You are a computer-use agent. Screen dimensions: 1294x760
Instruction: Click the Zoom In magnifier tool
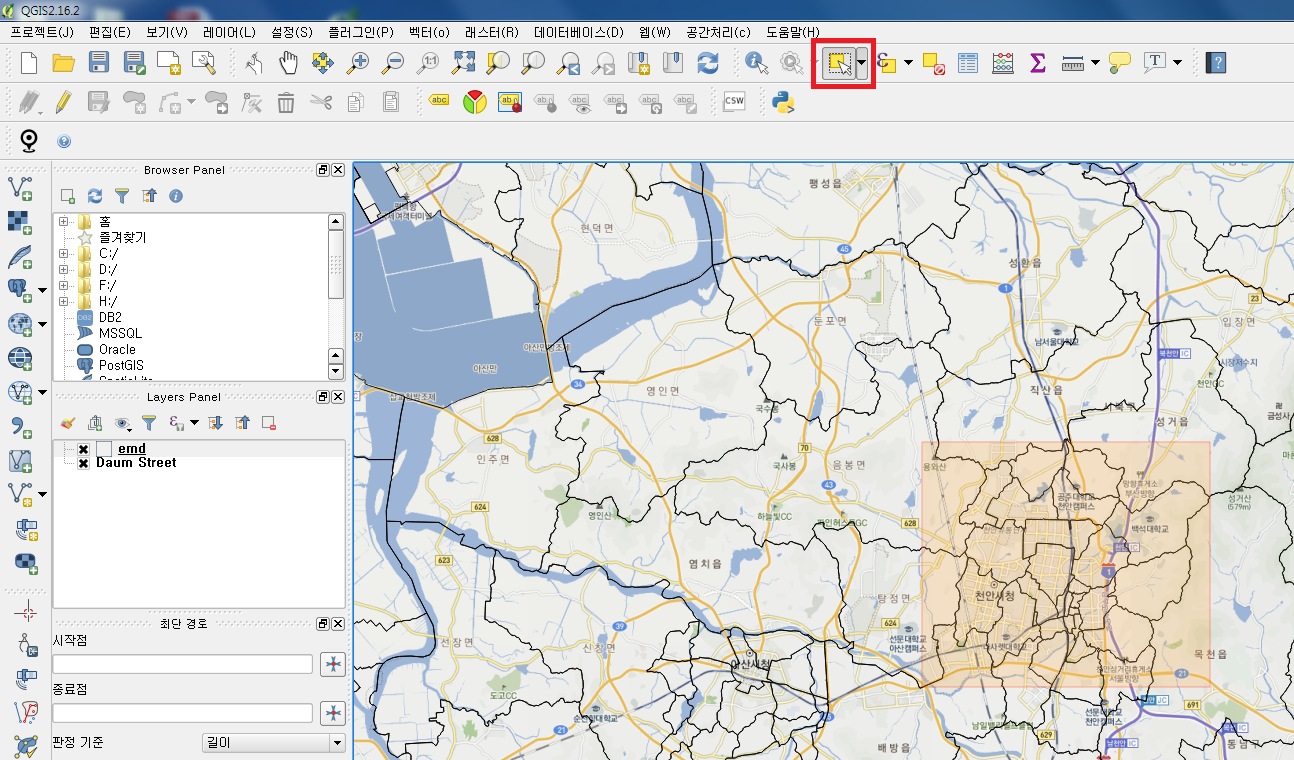click(x=358, y=63)
